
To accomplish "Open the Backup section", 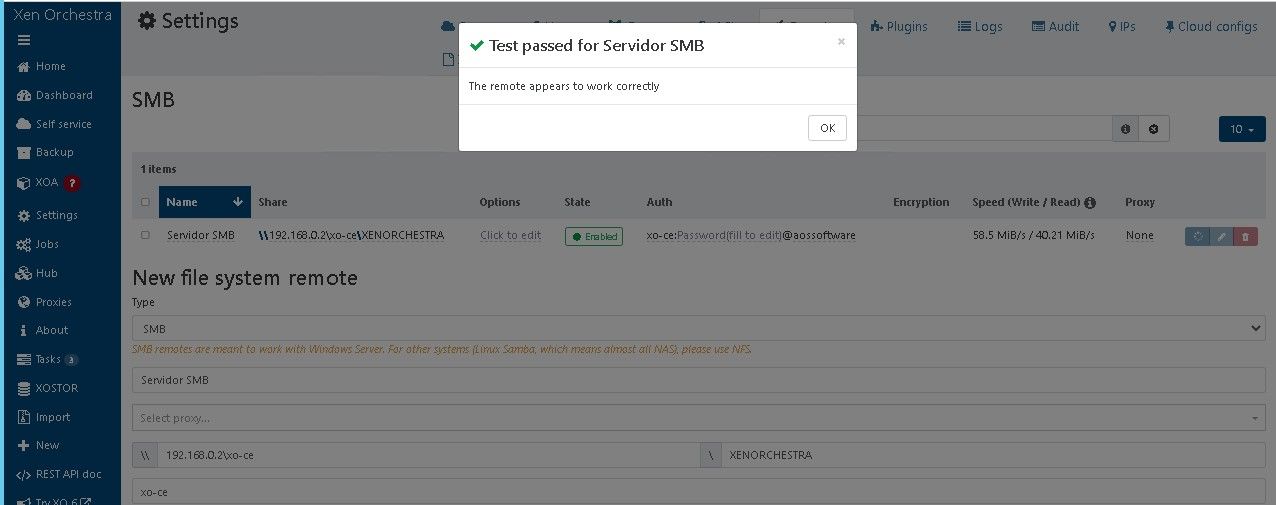I will (x=46, y=152).
